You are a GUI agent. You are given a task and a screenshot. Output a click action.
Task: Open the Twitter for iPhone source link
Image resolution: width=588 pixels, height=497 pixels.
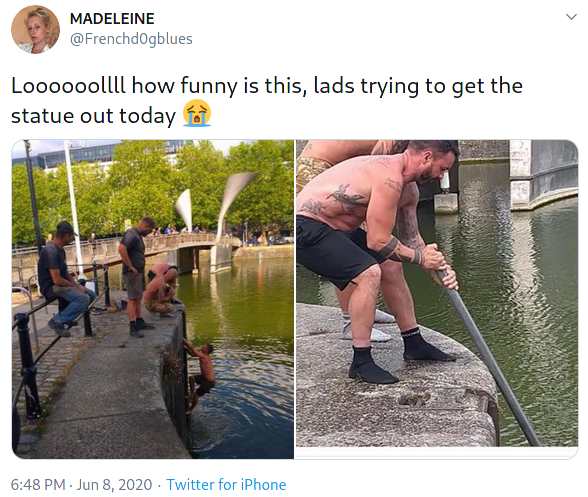(226, 484)
